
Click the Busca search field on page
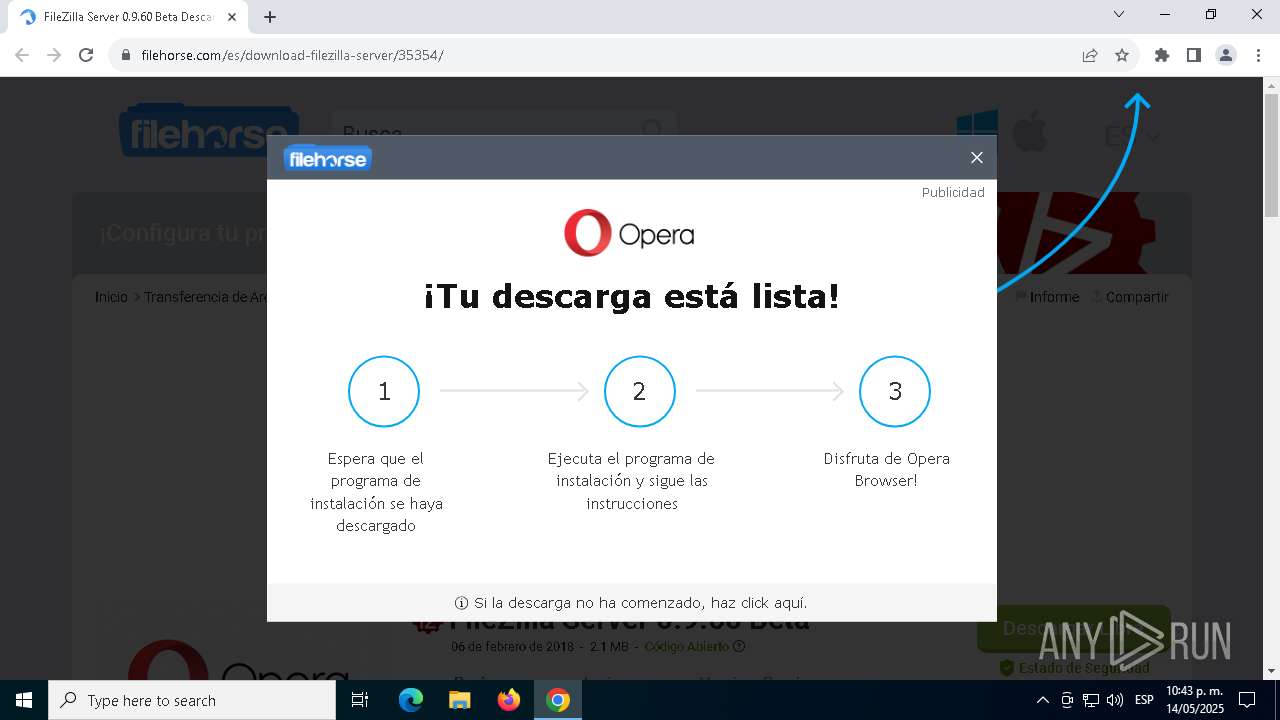click(x=504, y=132)
